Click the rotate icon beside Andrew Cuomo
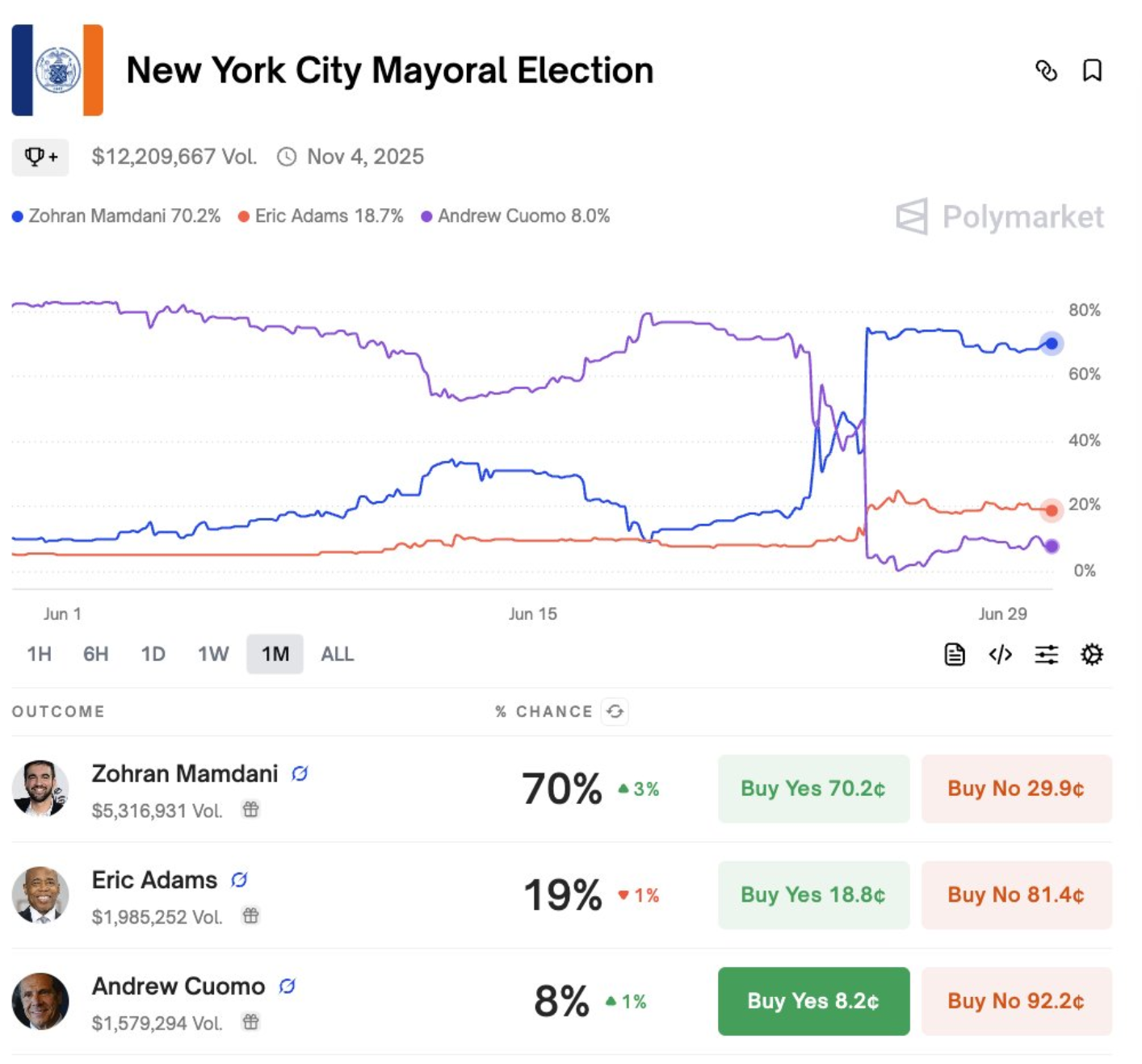This screenshot has width=1142, height=1064. pos(287,987)
